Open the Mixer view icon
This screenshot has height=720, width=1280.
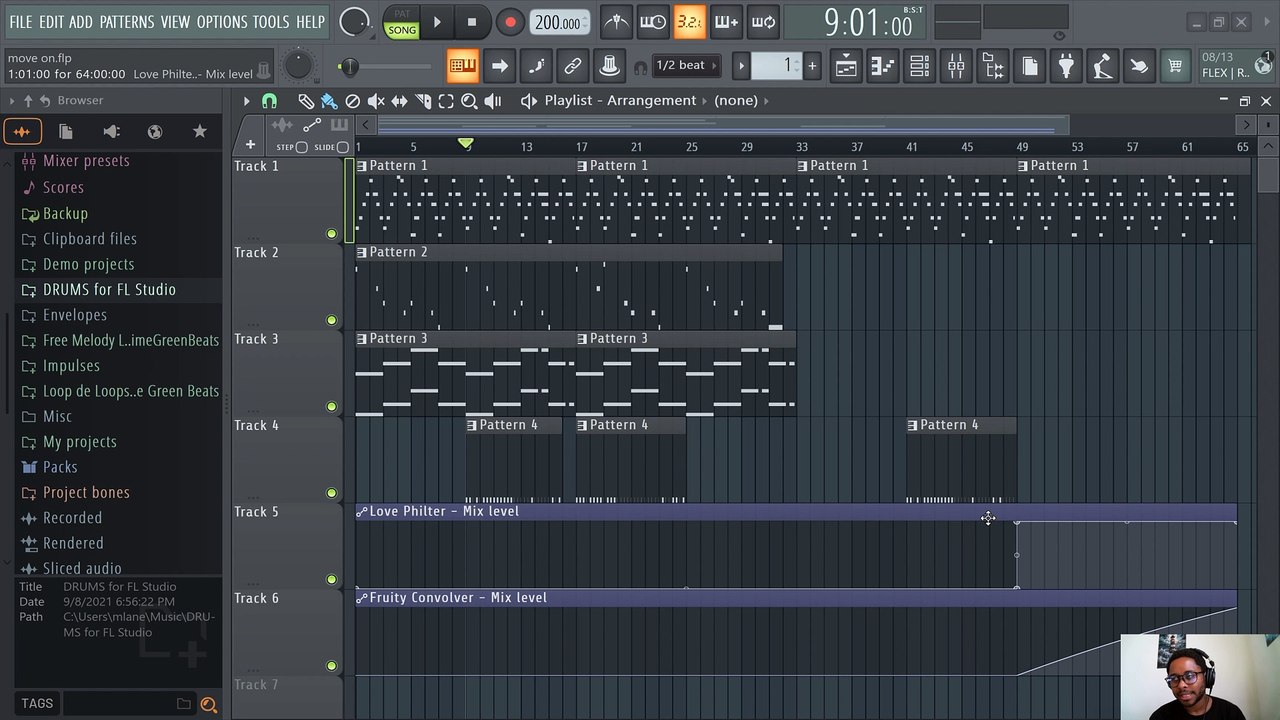(956, 66)
